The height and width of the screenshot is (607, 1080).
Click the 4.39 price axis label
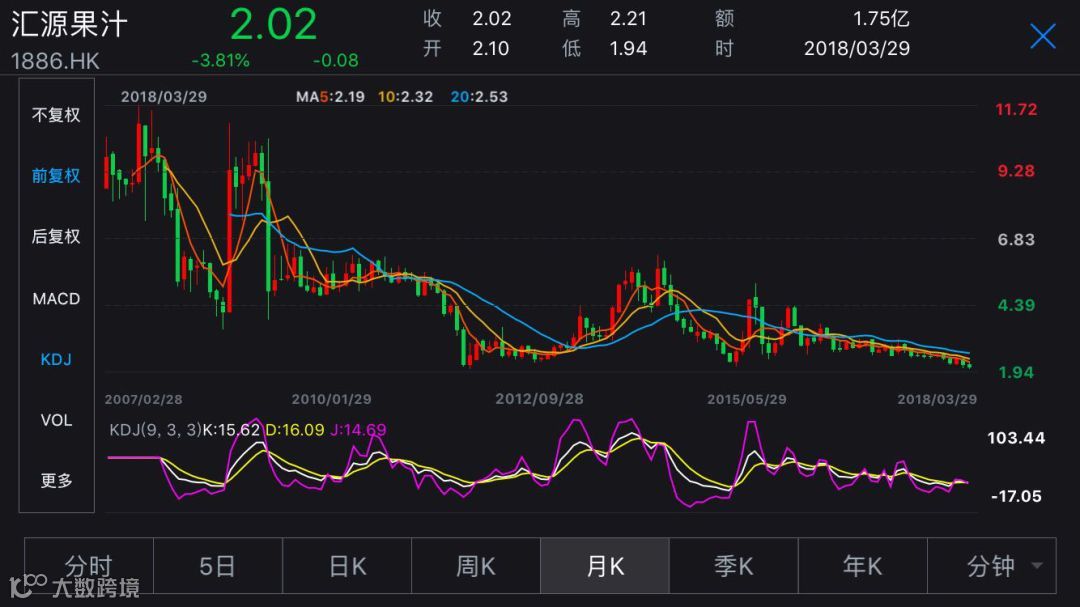pyautogui.click(x=1016, y=305)
